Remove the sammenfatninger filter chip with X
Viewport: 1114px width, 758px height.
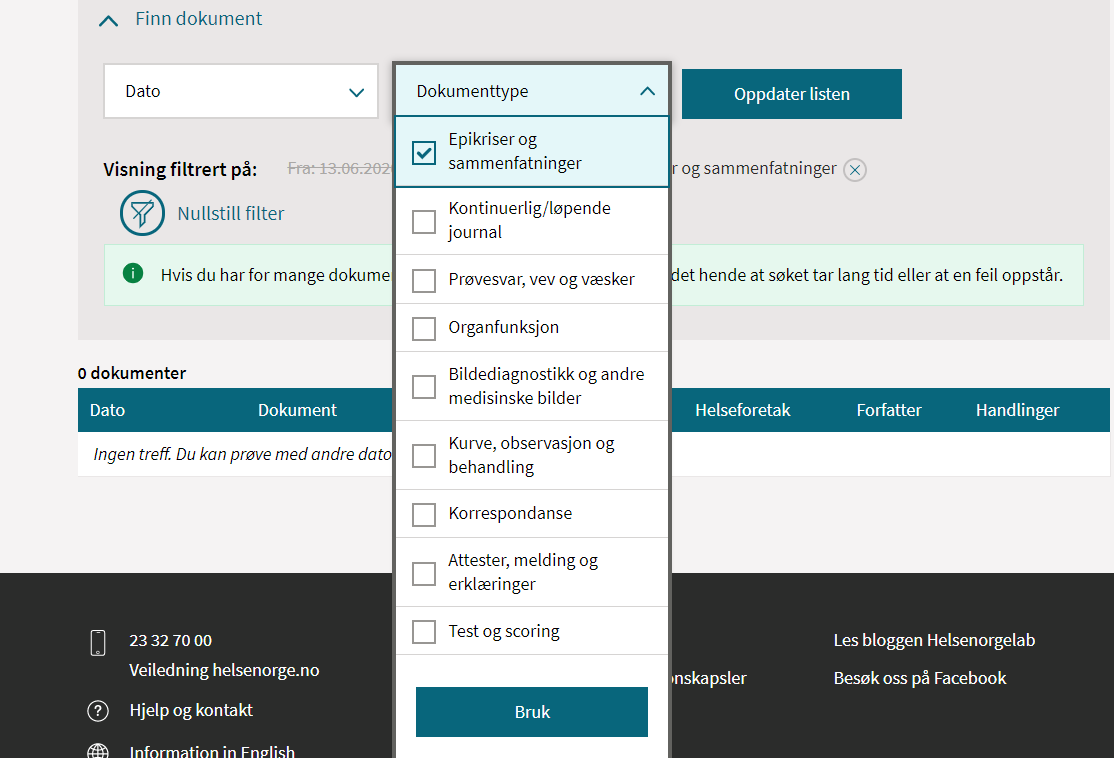[855, 170]
